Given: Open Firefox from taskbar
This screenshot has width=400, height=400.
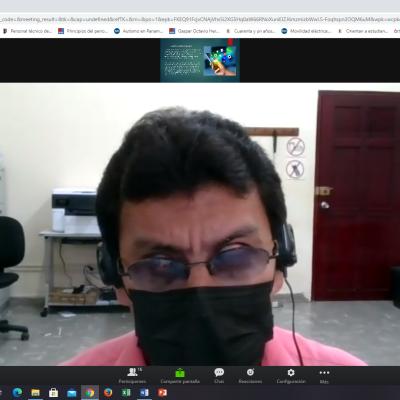Looking at the screenshot, I should (x=108, y=393).
